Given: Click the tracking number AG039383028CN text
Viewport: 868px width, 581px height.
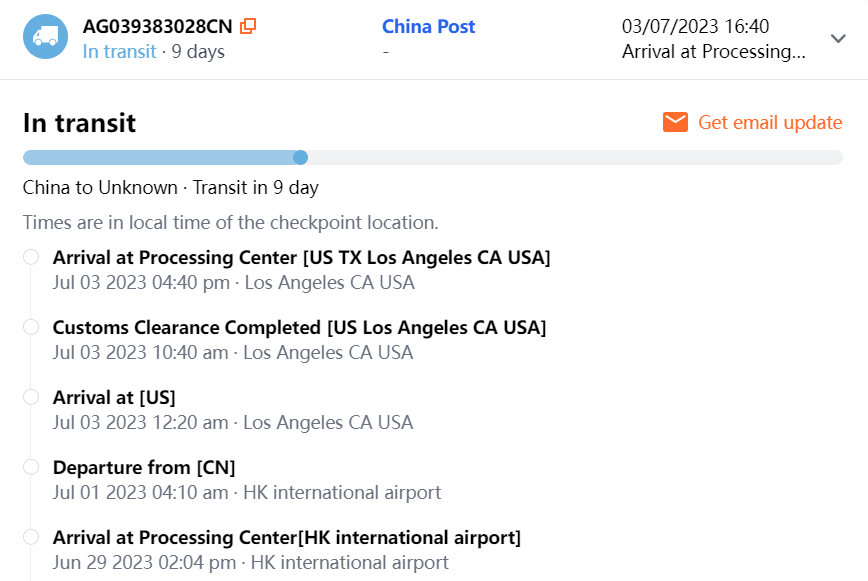Looking at the screenshot, I should click(x=159, y=27).
